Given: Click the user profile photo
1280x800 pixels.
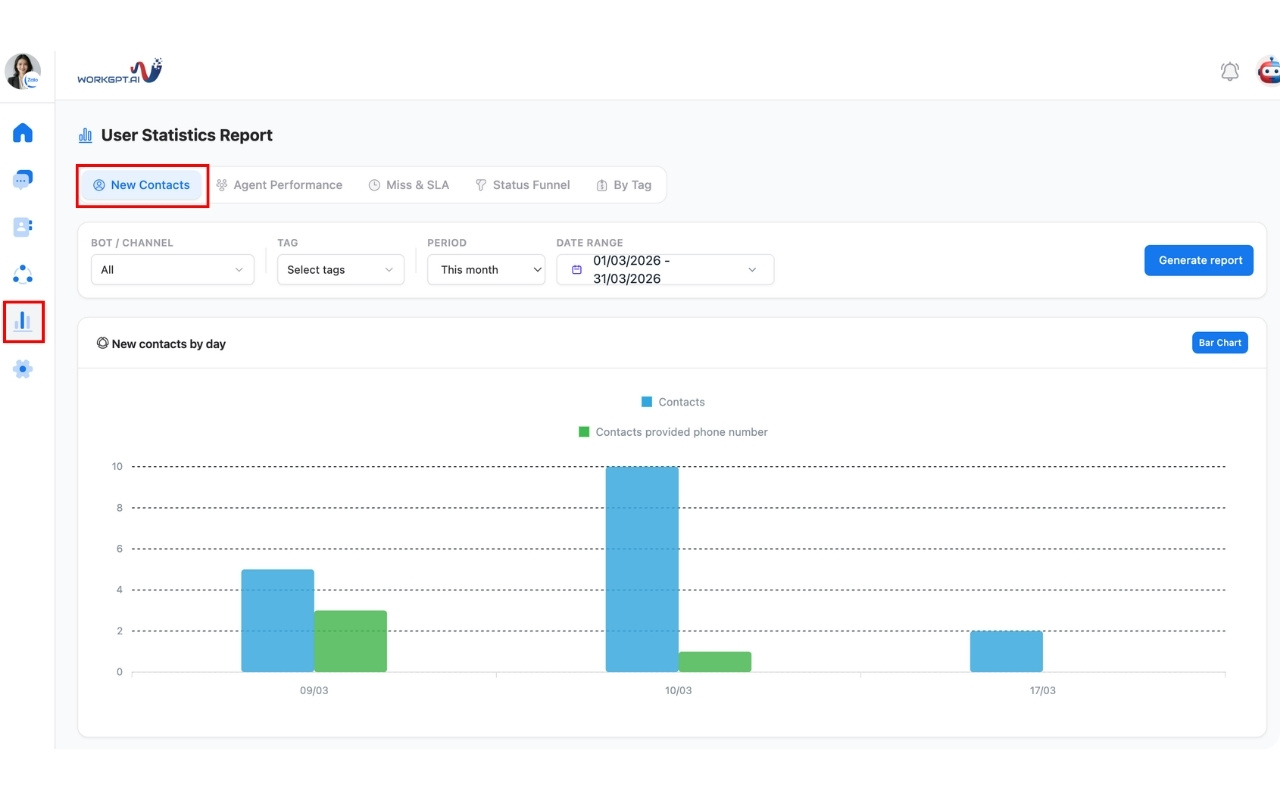Looking at the screenshot, I should (22, 72).
